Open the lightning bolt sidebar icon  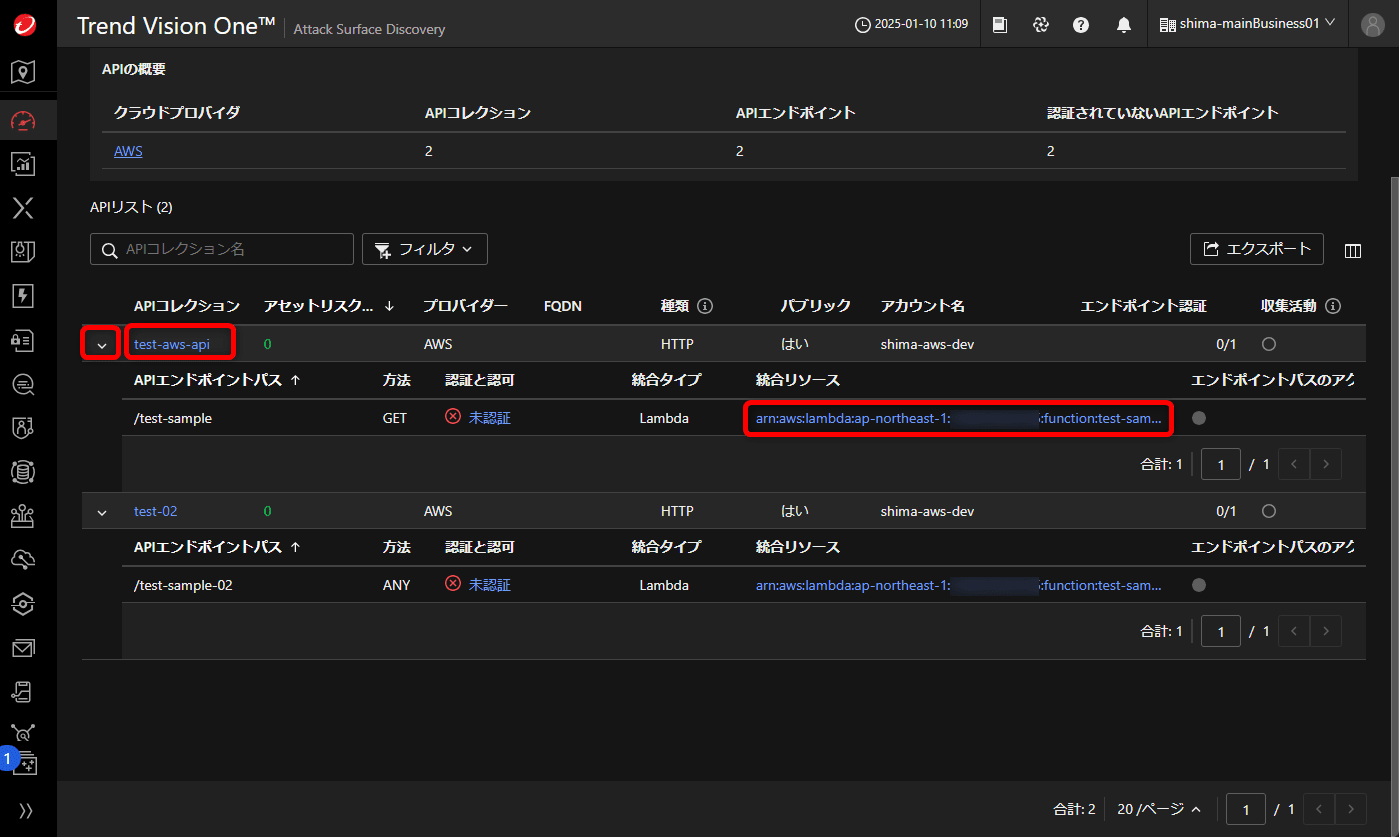point(23,295)
